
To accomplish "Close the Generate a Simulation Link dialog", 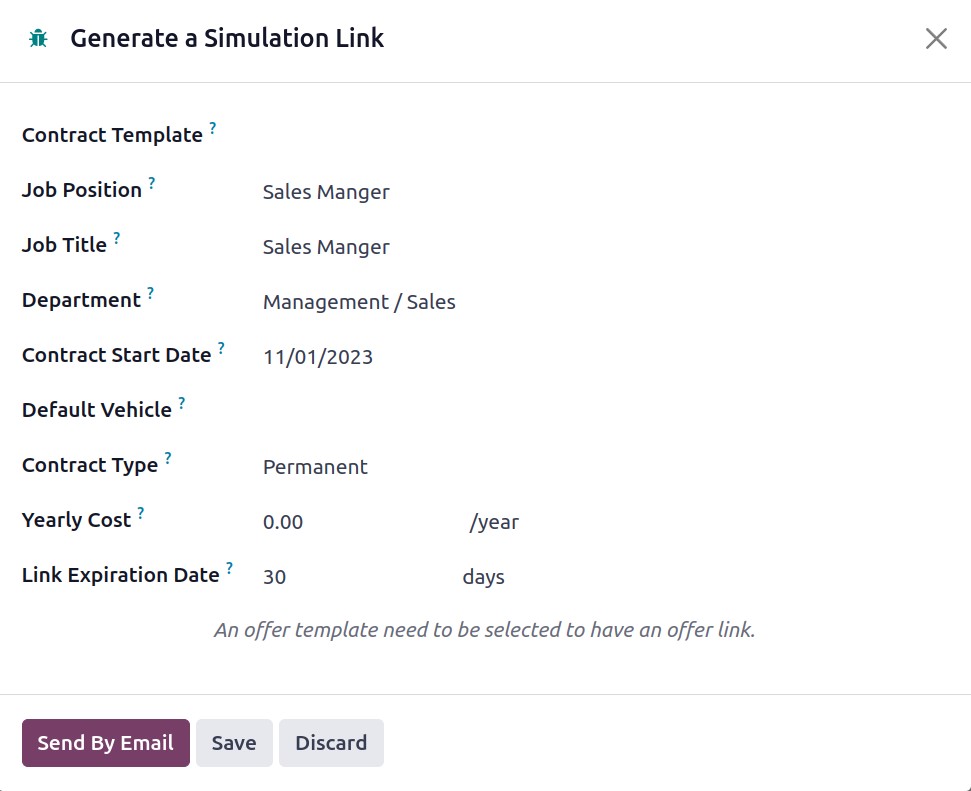I will coord(936,38).
